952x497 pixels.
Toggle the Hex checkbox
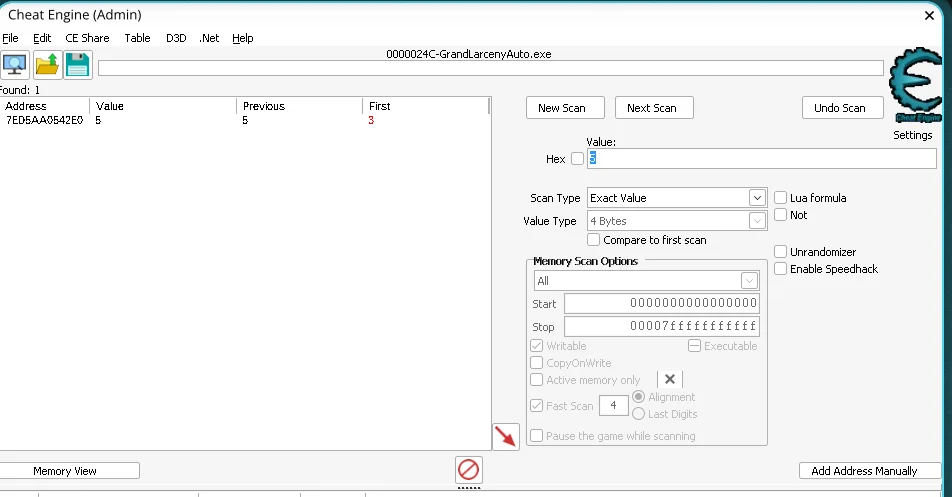pos(577,158)
